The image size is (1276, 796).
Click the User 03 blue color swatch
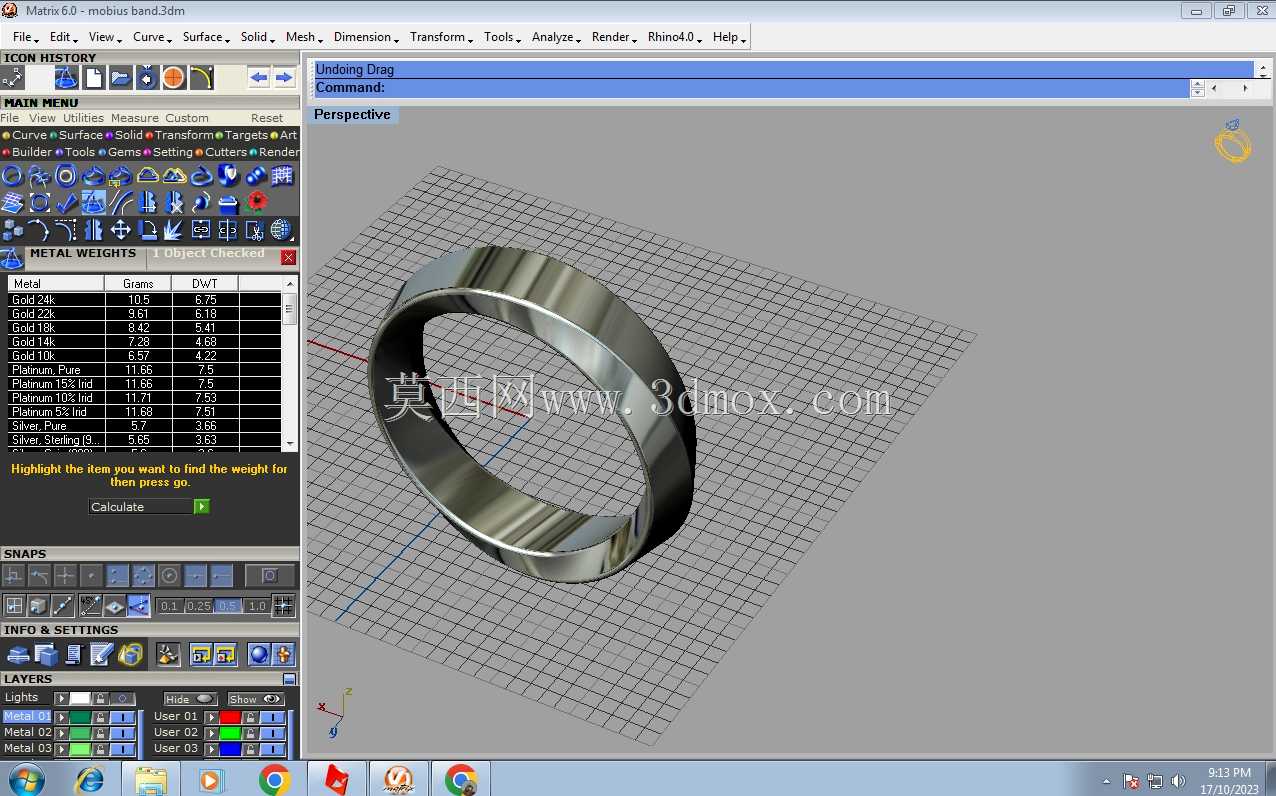[230, 749]
